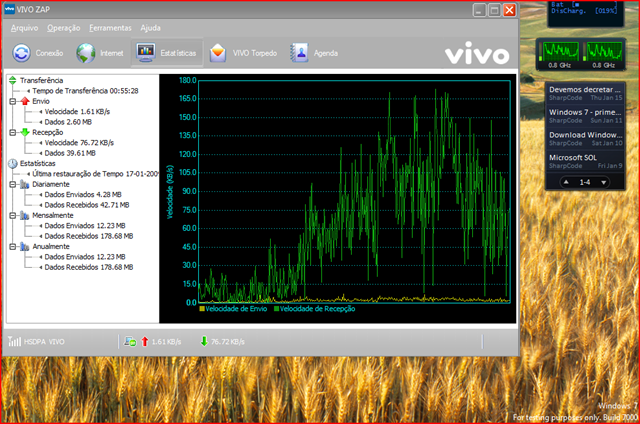Open the Conexão connection icon
Image resolution: width=640 pixels, height=424 pixels.
point(21,53)
